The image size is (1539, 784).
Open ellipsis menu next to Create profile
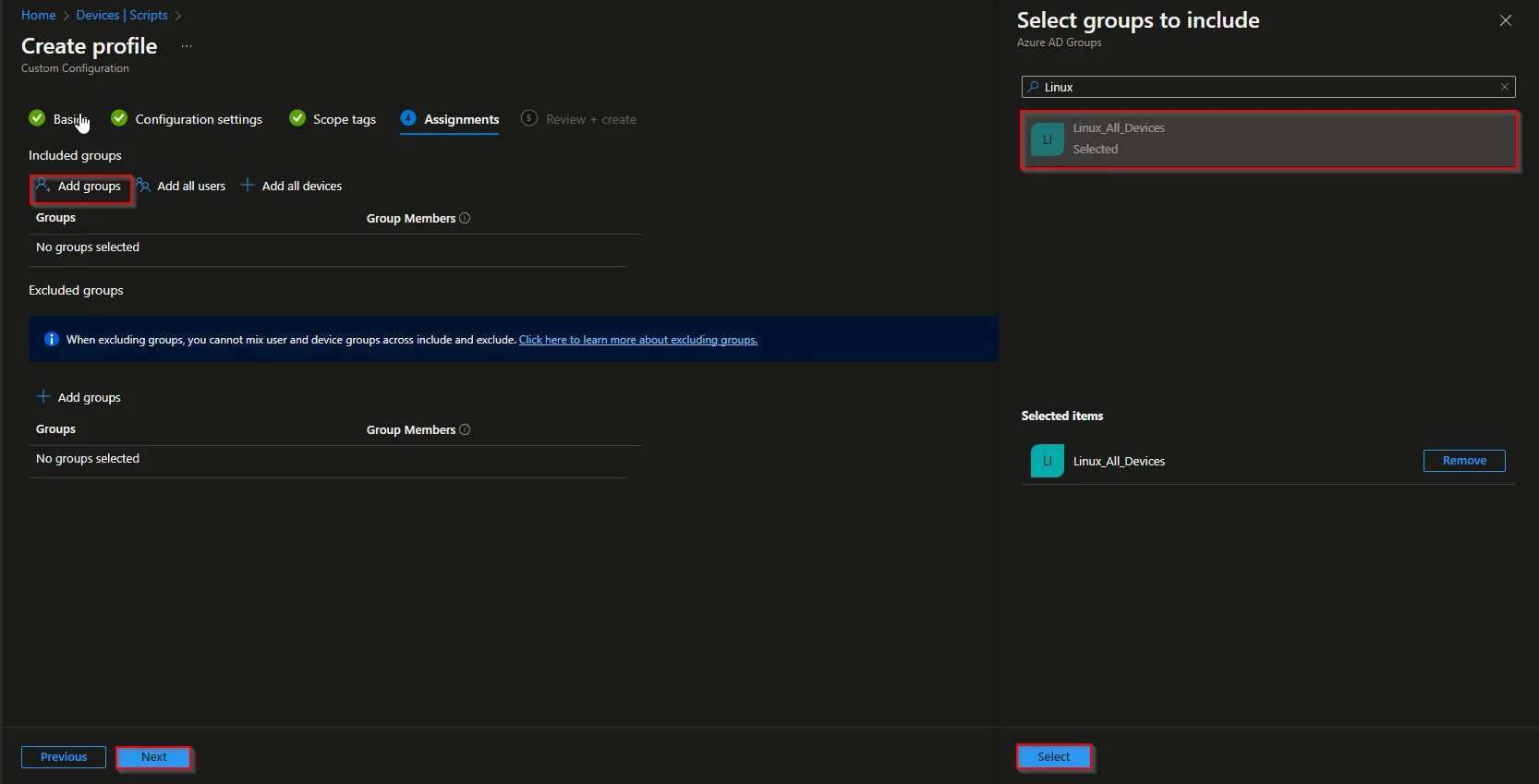[x=187, y=46]
